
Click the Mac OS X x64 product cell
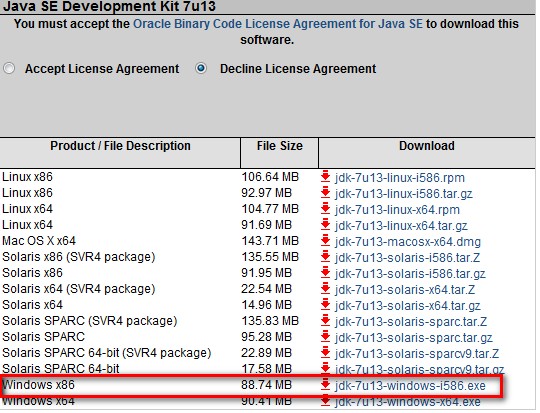pyautogui.click(x=39, y=240)
